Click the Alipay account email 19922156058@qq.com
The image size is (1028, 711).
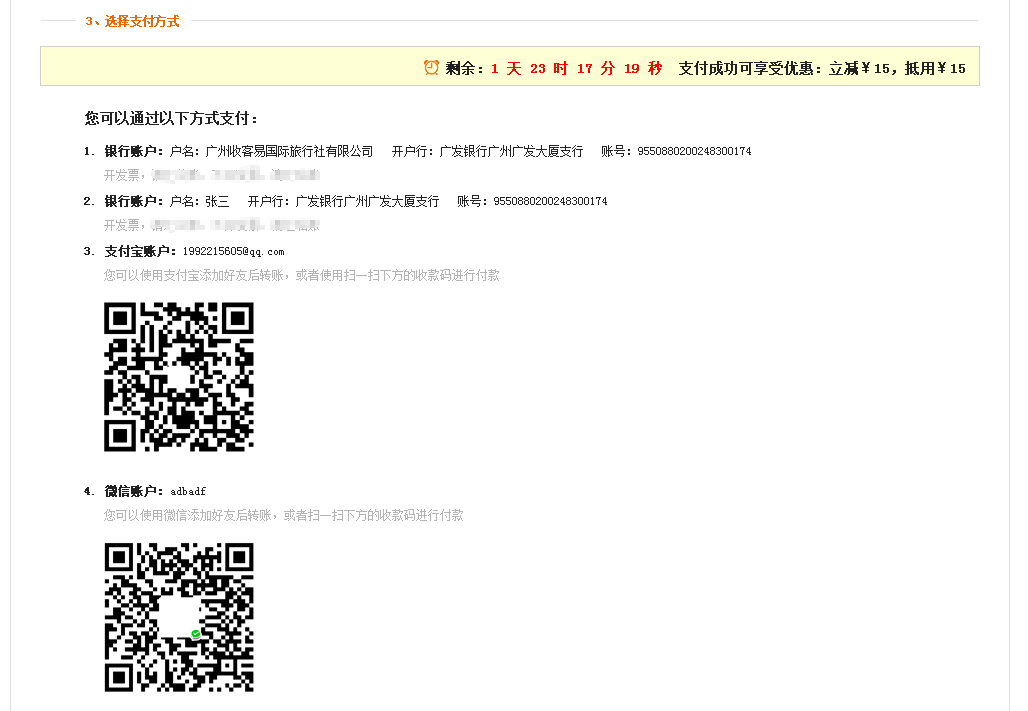(x=233, y=251)
